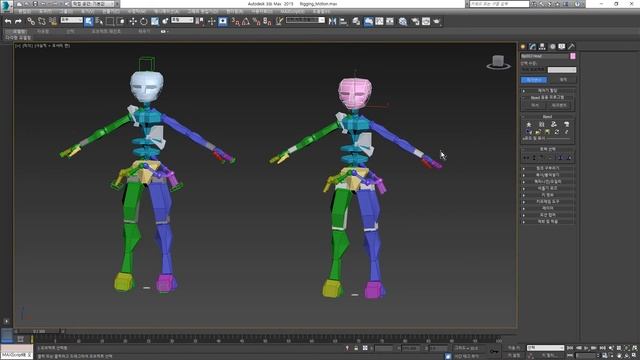This screenshot has height=360, width=640.
Task: Open the Curve Editor from toolbar
Action: tap(379, 21)
